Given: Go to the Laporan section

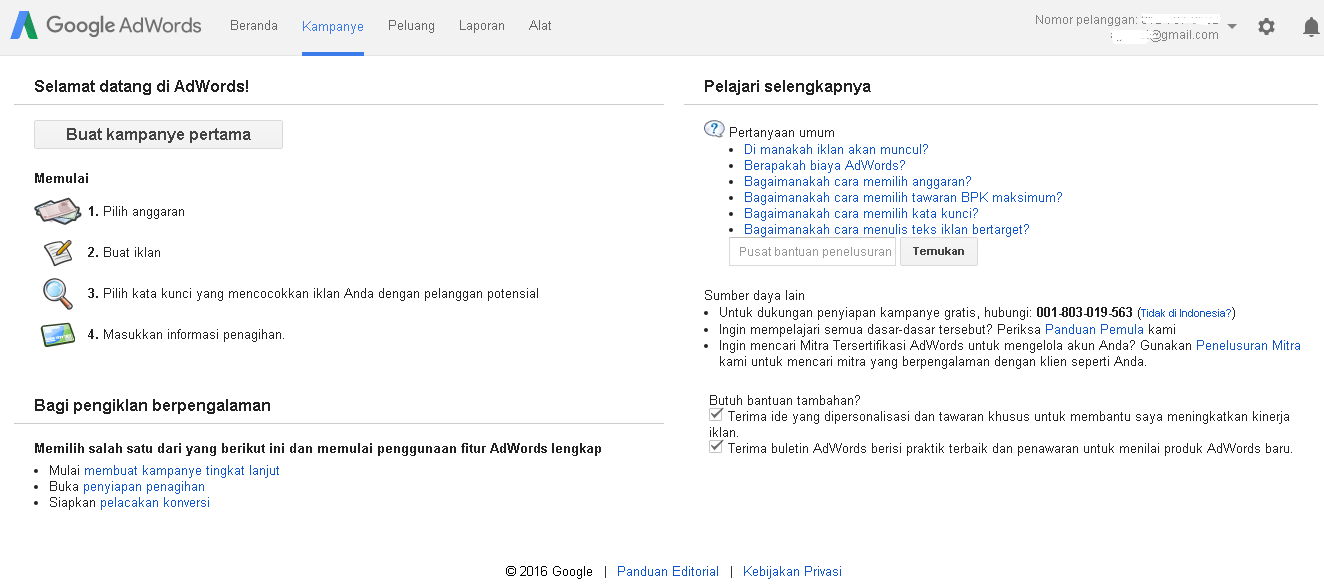Looking at the screenshot, I should click(x=481, y=26).
